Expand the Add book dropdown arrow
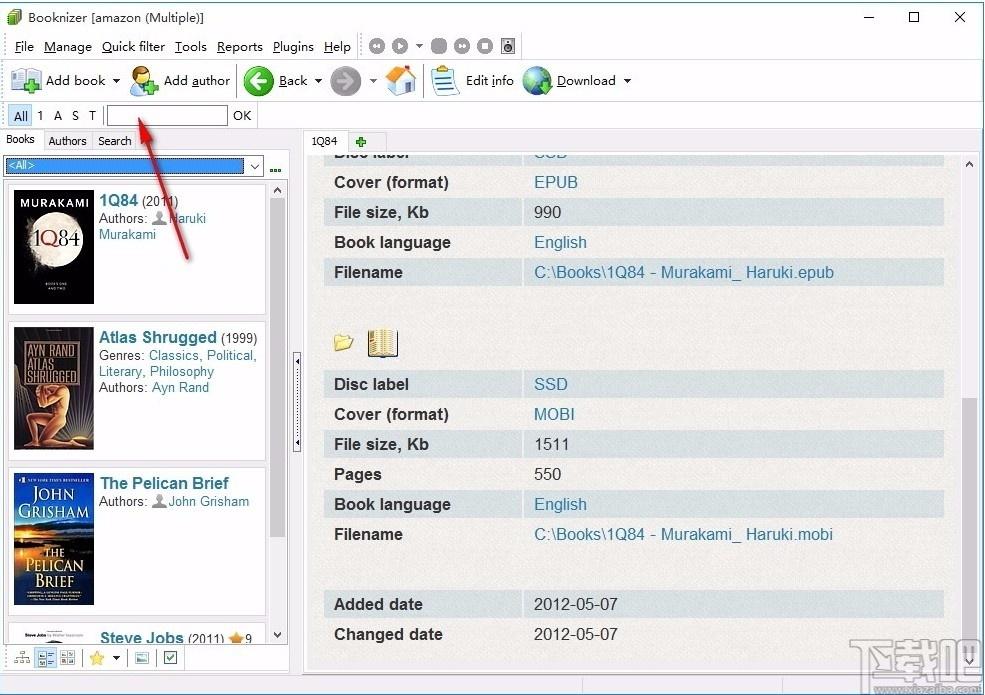The image size is (985, 695). (x=116, y=81)
